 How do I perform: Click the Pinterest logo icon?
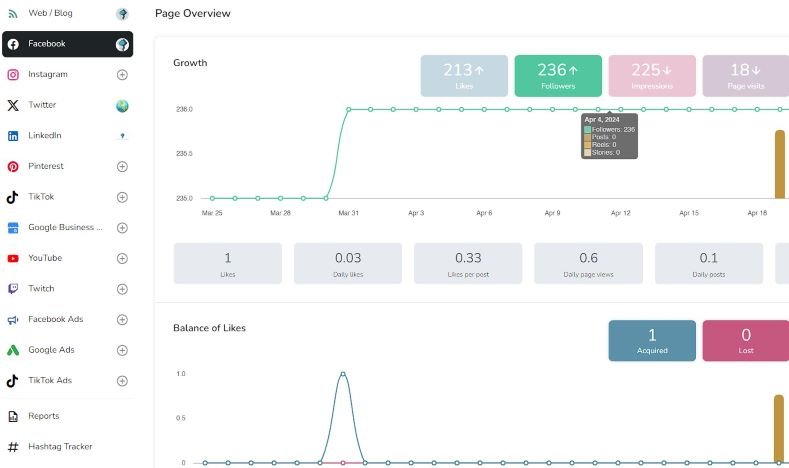[13, 167]
